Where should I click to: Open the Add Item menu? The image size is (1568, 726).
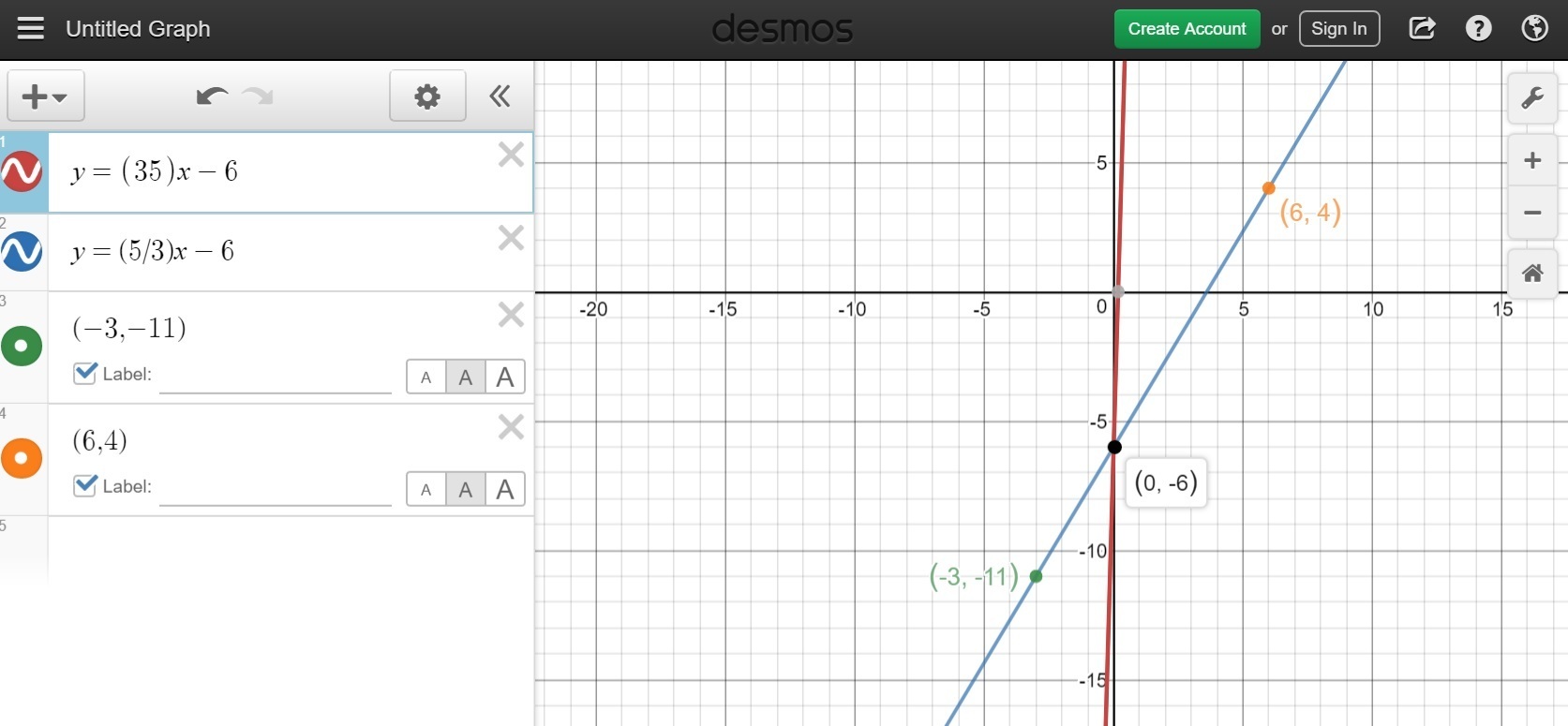(x=45, y=96)
